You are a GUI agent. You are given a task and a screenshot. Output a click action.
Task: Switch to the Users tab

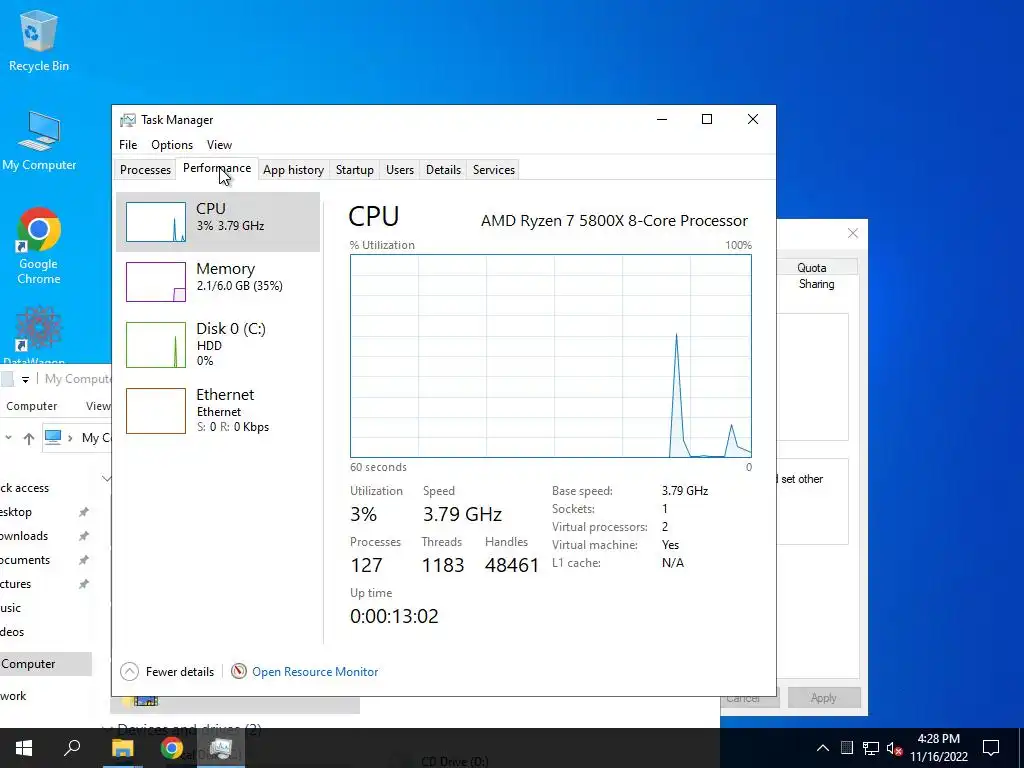click(400, 170)
